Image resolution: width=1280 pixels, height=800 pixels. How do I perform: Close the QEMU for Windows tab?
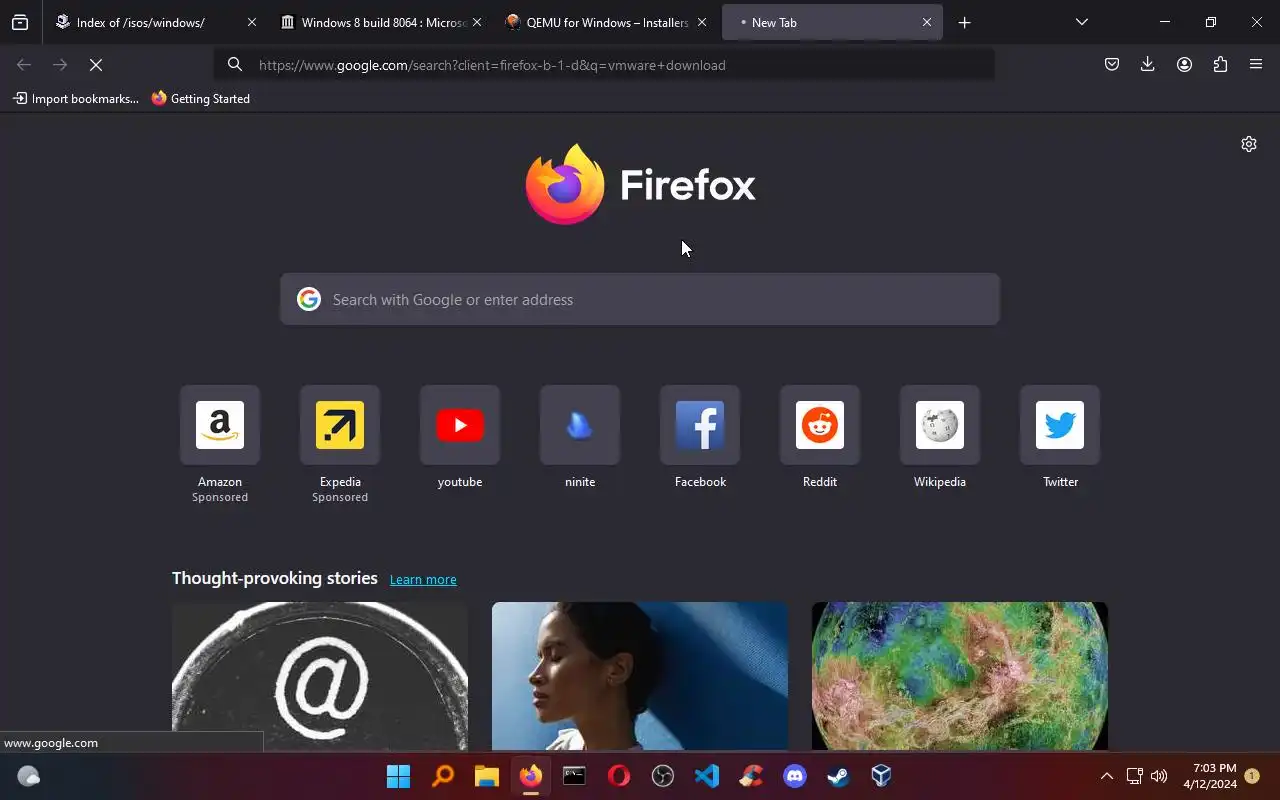coord(702,22)
